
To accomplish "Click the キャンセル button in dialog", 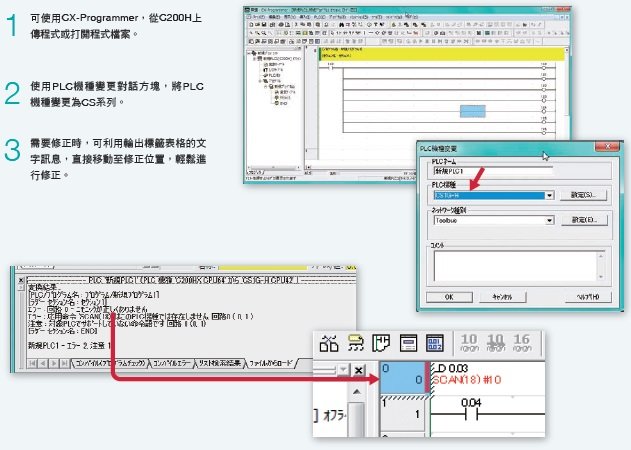I will coord(502,297).
